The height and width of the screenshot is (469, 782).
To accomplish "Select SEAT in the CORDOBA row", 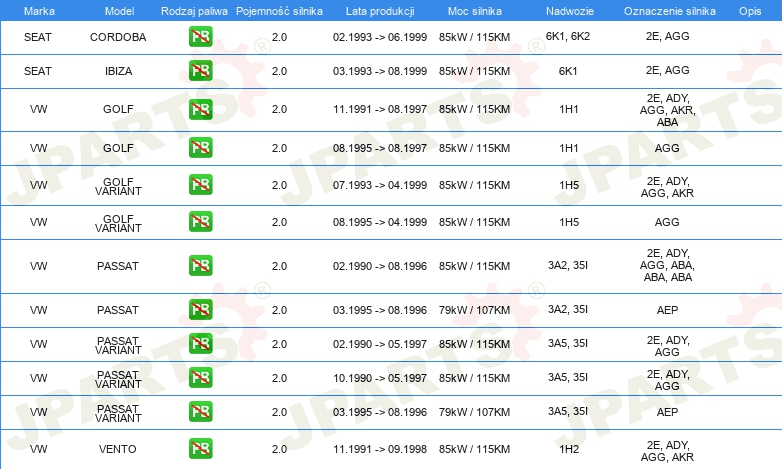I will [38, 37].
